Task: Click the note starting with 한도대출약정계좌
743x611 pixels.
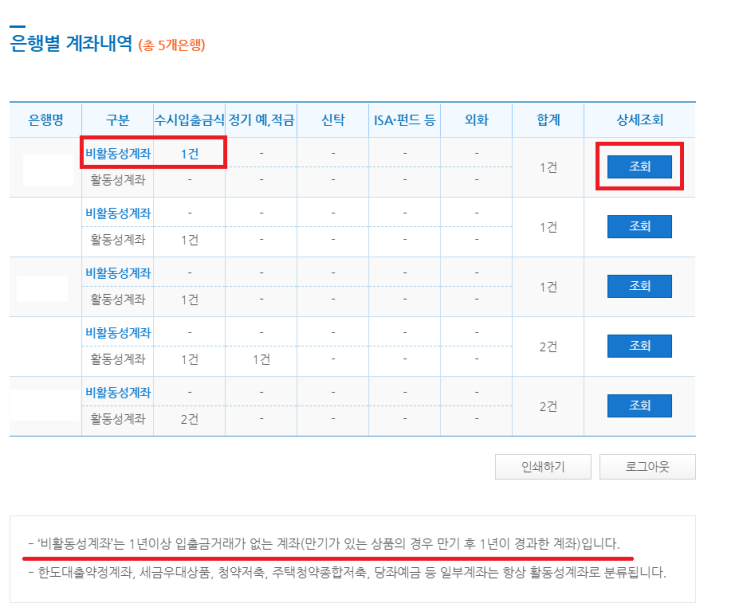Action: (347, 573)
